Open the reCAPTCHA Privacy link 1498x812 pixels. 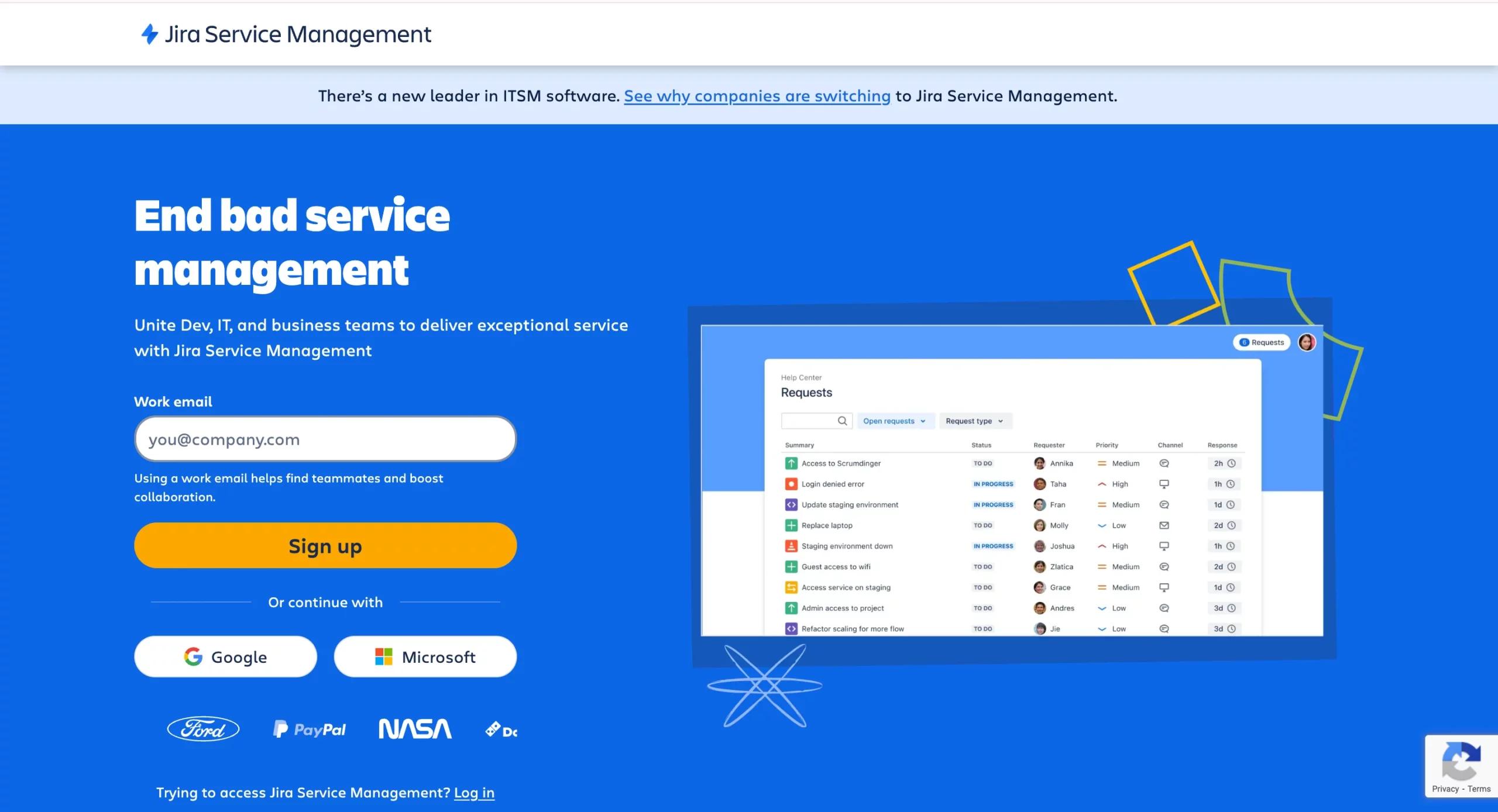1445,789
